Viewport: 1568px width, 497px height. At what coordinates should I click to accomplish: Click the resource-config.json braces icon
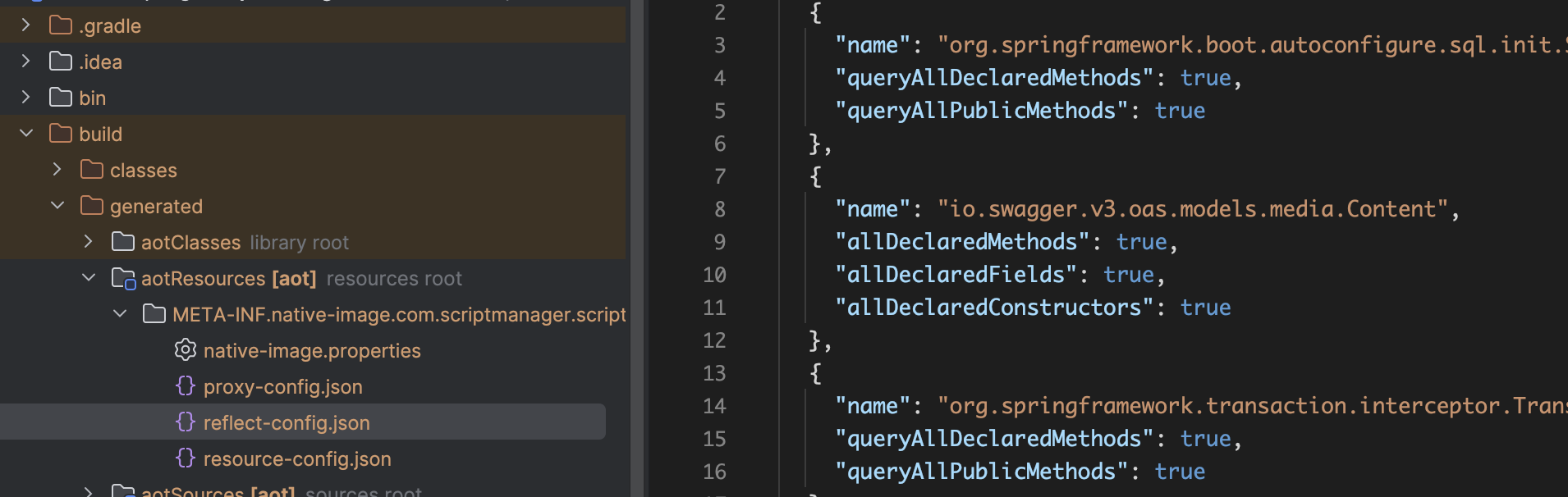(186, 458)
